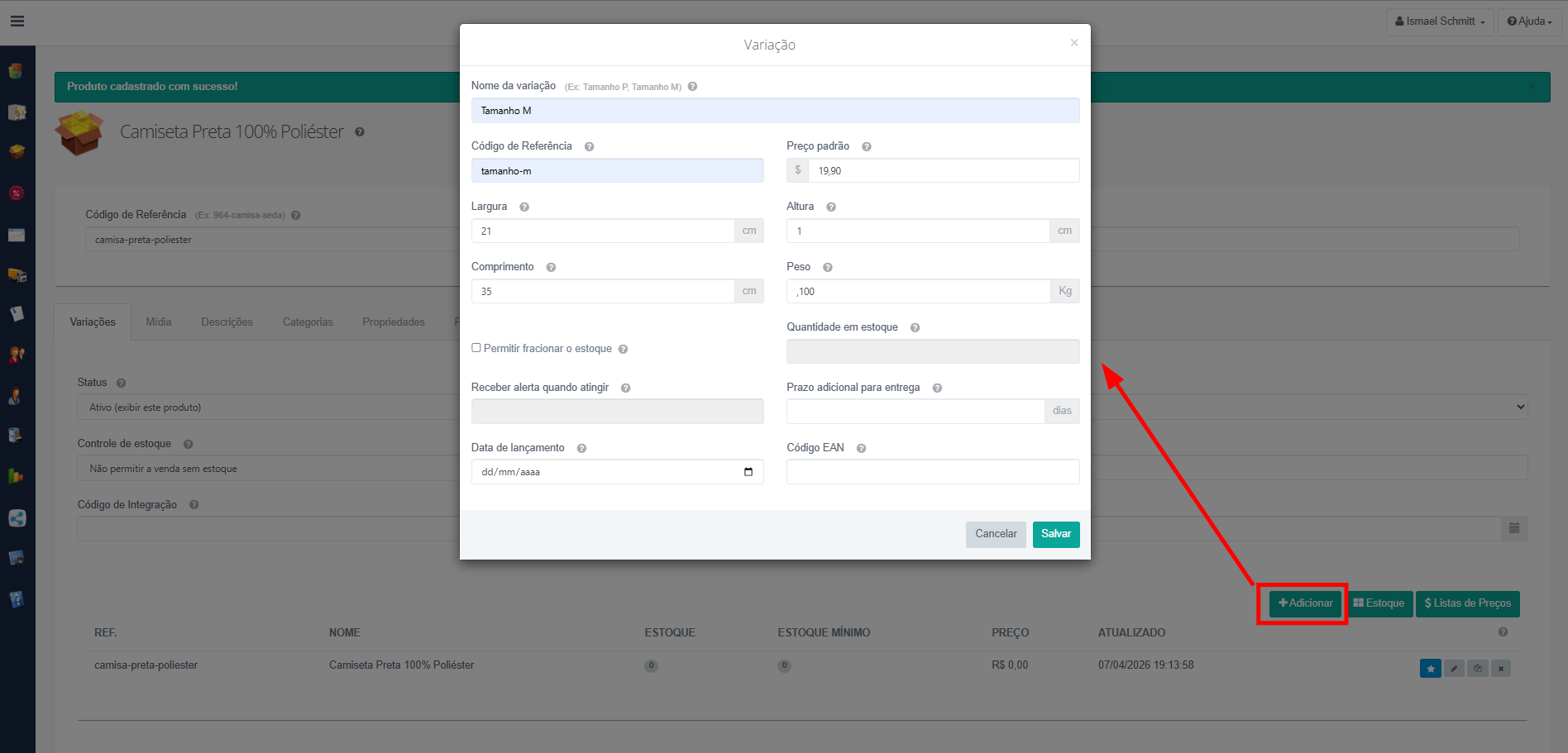This screenshot has width=1568, height=753.
Task: Click the help icon next to Peso
Action: click(x=827, y=268)
